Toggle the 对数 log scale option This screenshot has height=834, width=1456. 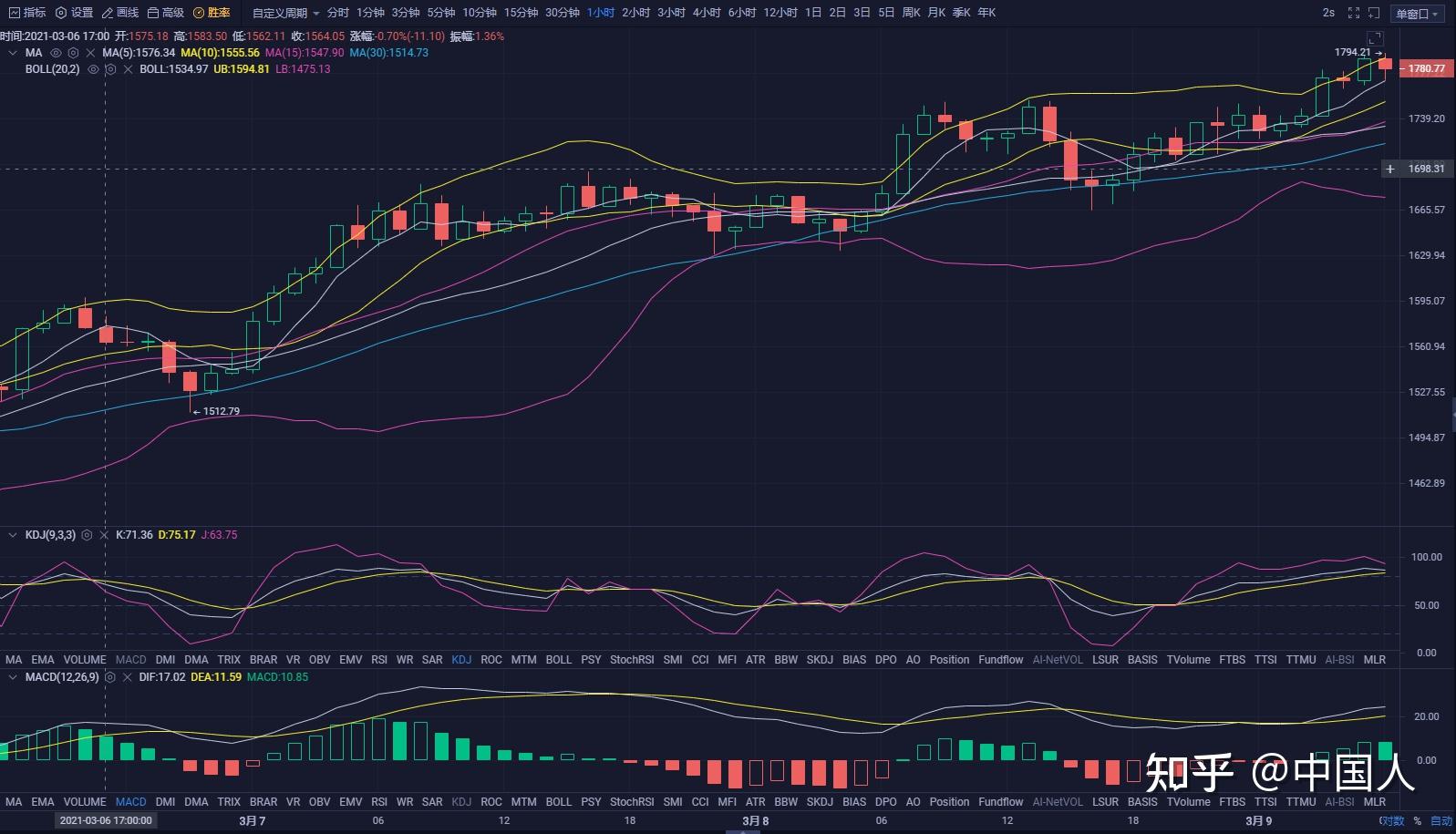point(1391,820)
